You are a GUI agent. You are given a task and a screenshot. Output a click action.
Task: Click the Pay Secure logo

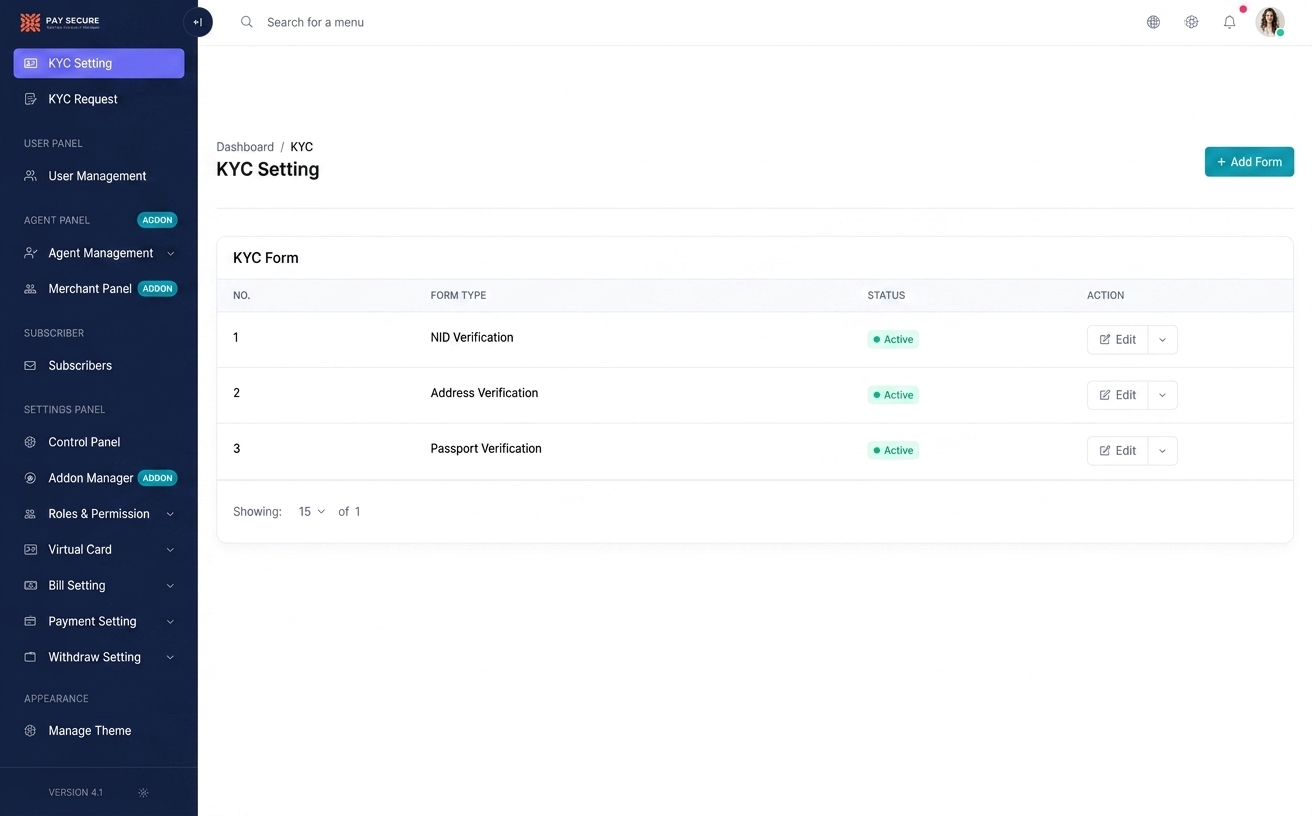point(61,22)
